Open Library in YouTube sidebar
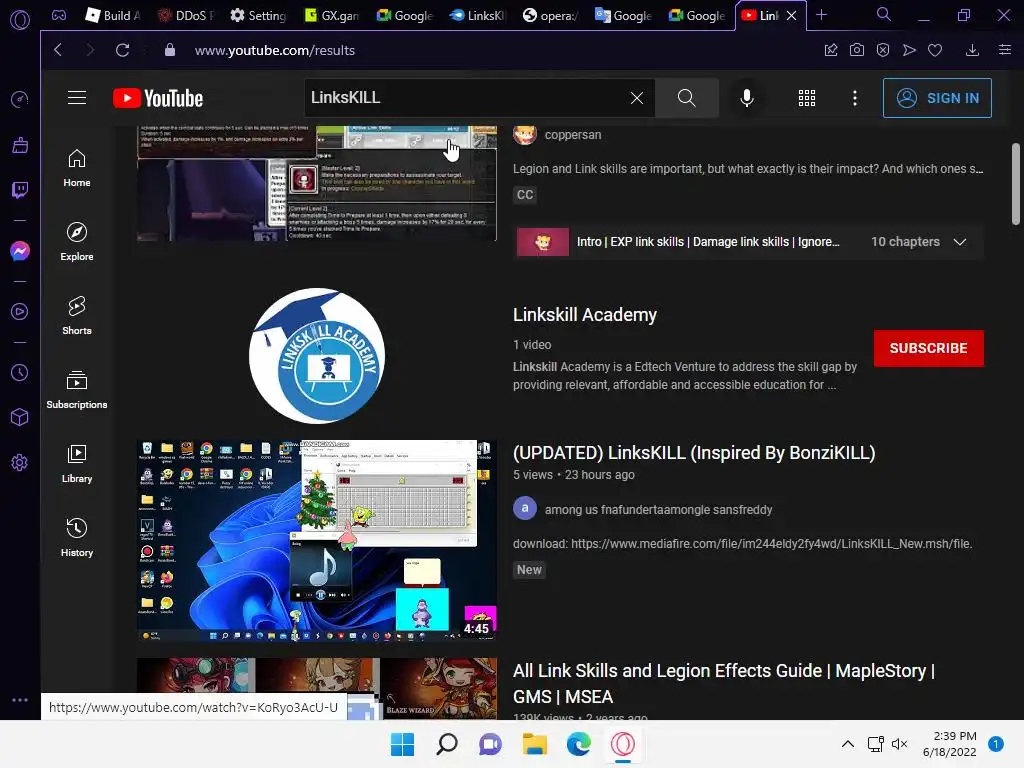Viewport: 1024px width, 768px height. pyautogui.click(x=77, y=464)
